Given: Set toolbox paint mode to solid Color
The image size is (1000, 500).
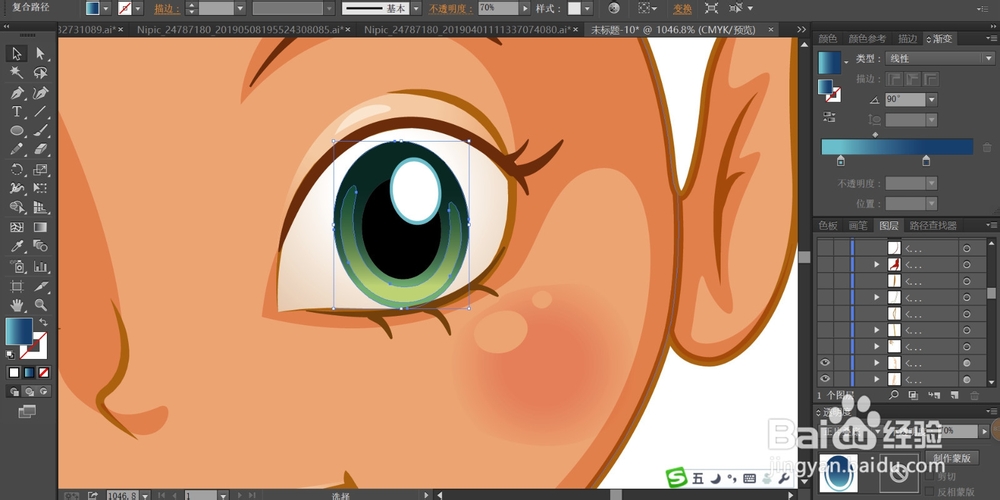Looking at the screenshot, I should [x=14, y=372].
